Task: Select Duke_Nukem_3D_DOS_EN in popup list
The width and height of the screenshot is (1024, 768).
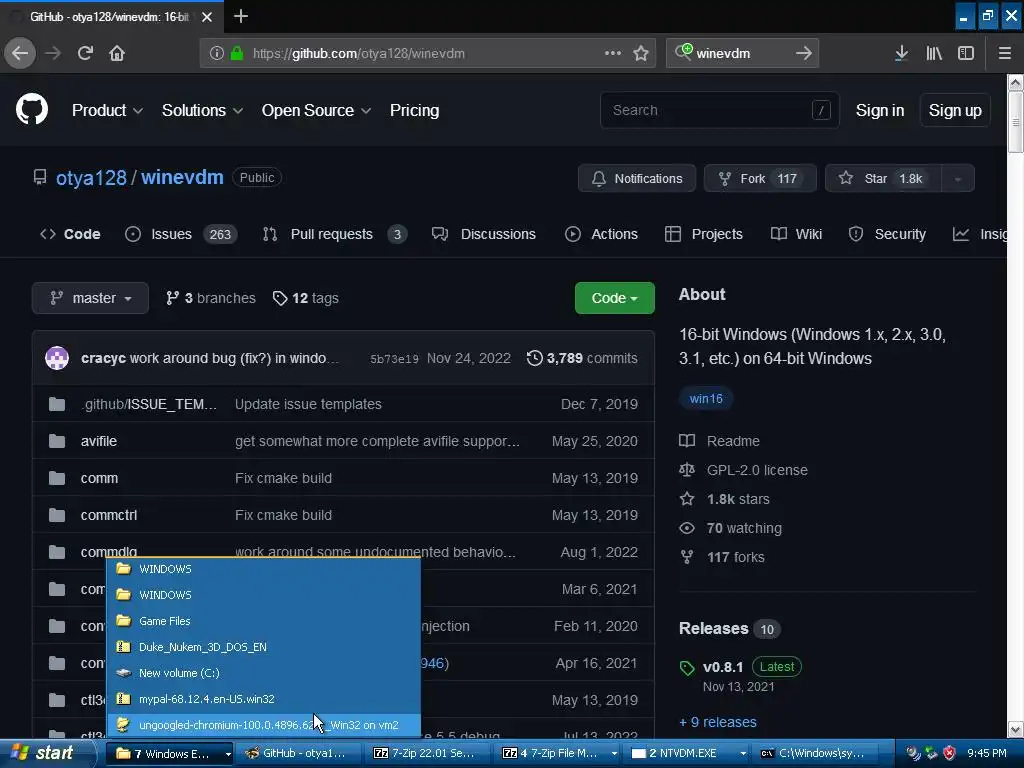Action: click(x=264, y=647)
